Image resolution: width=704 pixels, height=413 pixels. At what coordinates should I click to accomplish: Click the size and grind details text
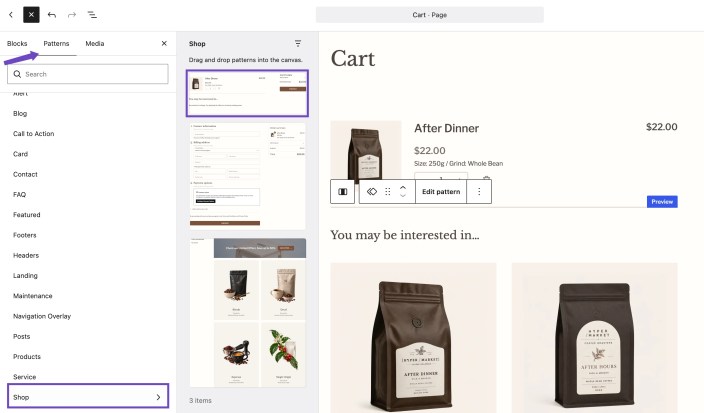[458, 163]
